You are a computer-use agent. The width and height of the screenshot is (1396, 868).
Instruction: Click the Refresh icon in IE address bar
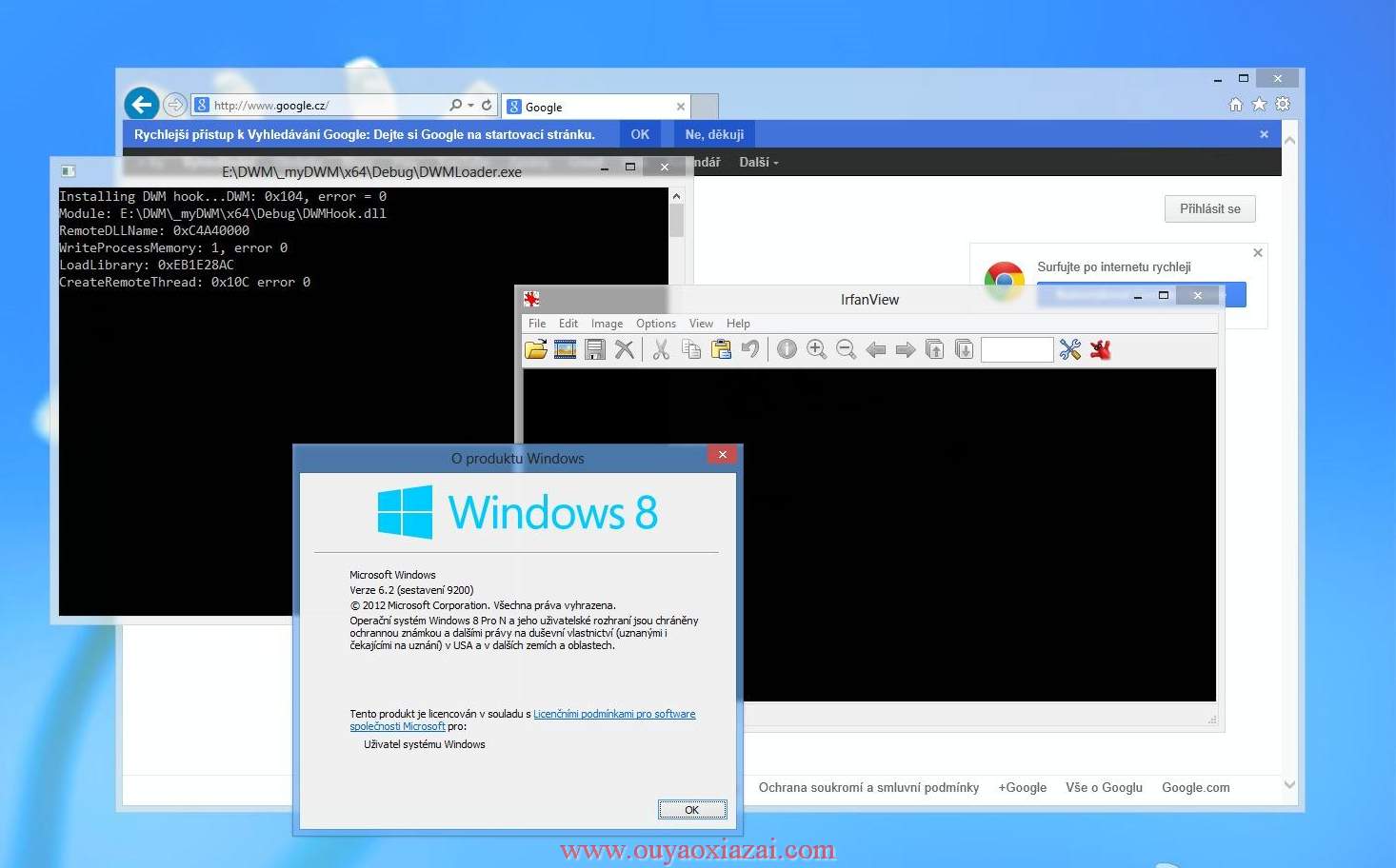[x=487, y=105]
